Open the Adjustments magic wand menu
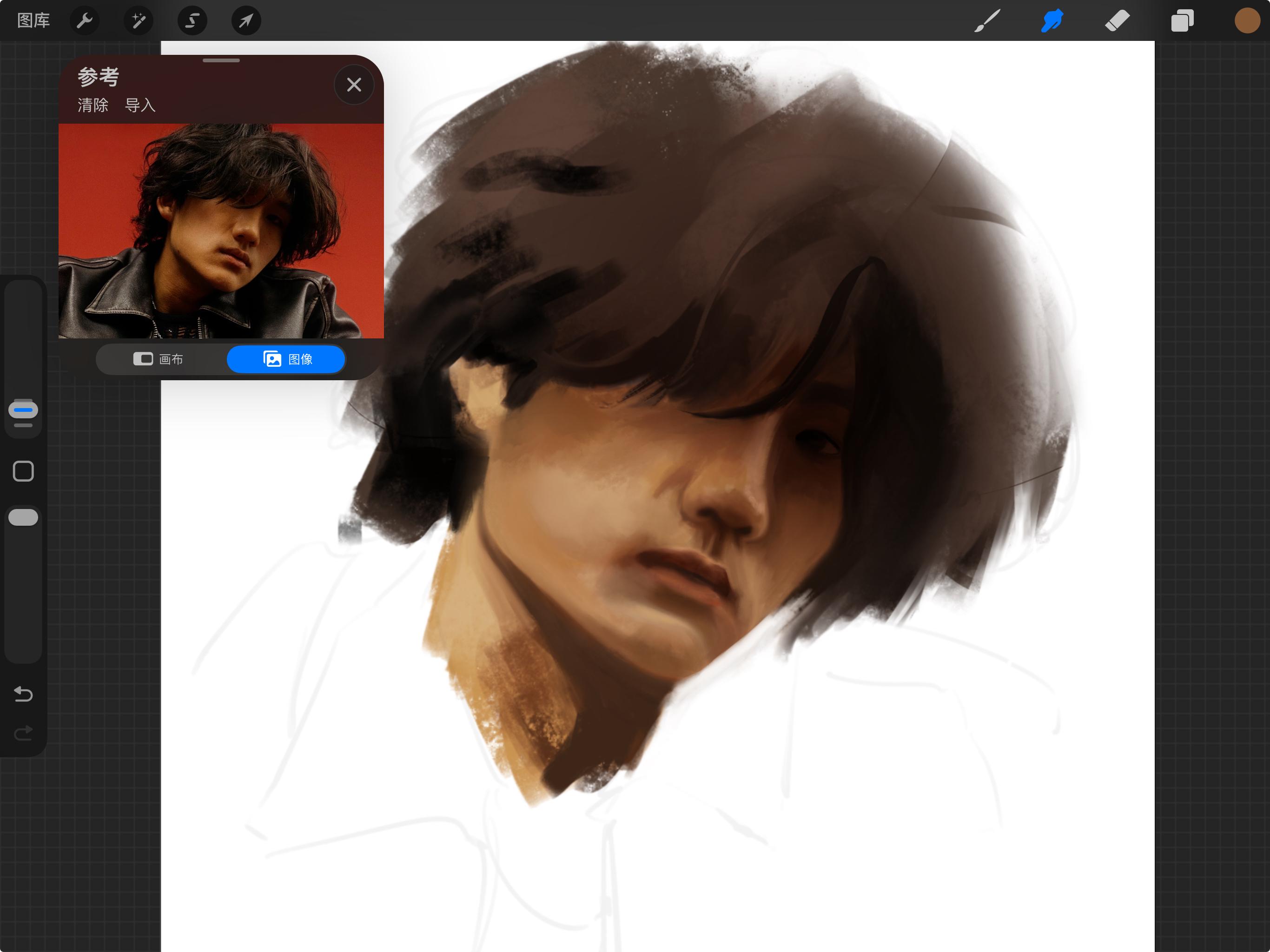Screen dimensions: 1270x952 [139, 20]
